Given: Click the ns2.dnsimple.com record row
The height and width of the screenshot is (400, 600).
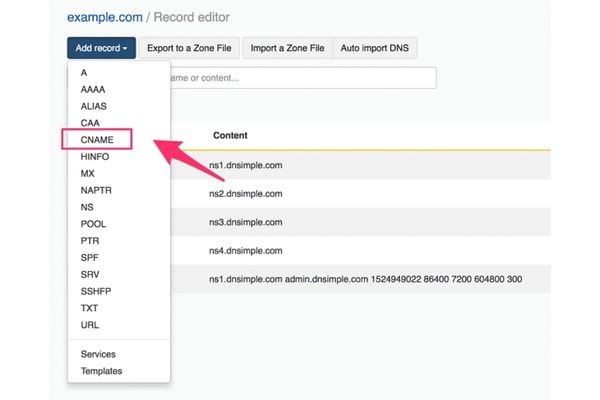Looking at the screenshot, I should [360, 194].
